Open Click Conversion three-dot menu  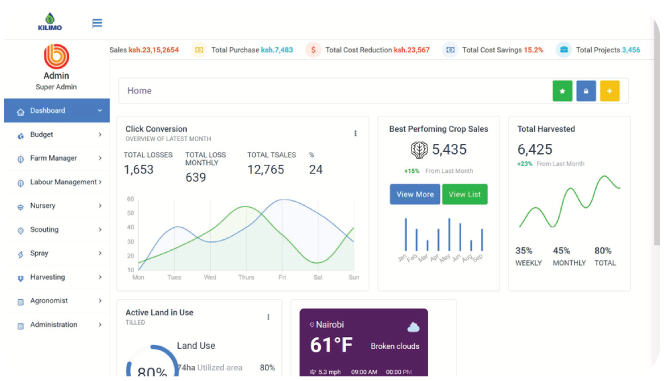pyautogui.click(x=355, y=133)
